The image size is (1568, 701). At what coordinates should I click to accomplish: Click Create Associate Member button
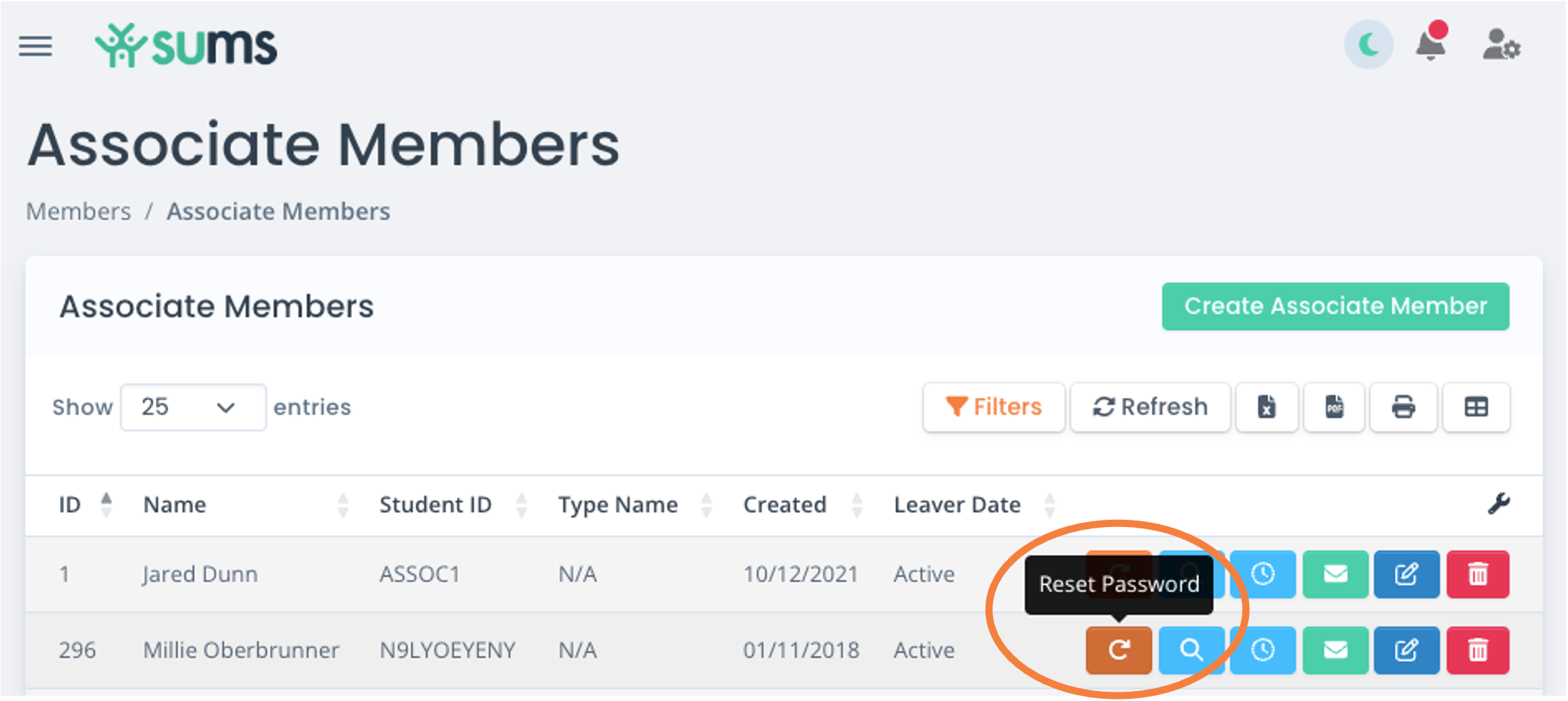coord(1336,306)
